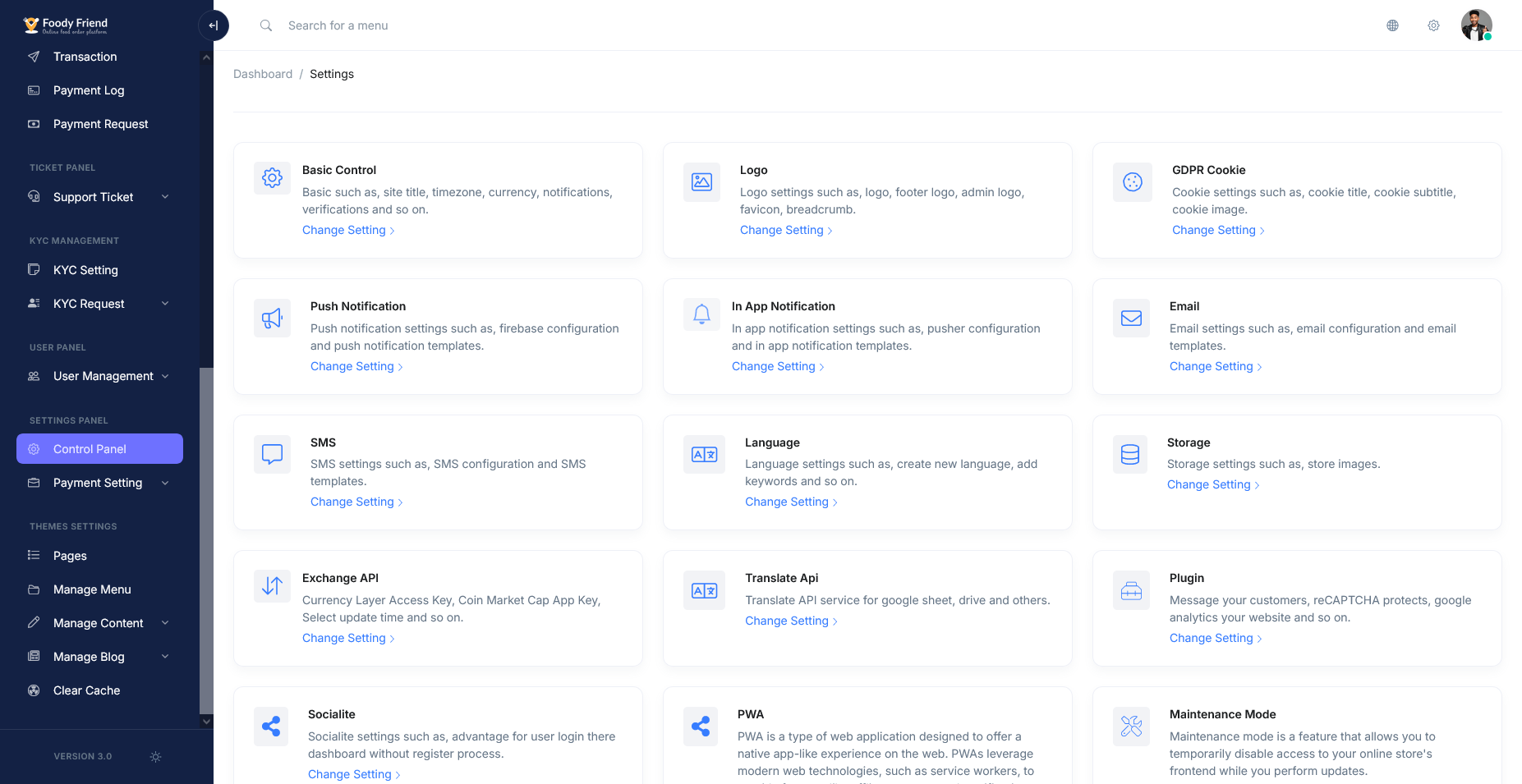Click the Socialite share icon

(x=271, y=727)
